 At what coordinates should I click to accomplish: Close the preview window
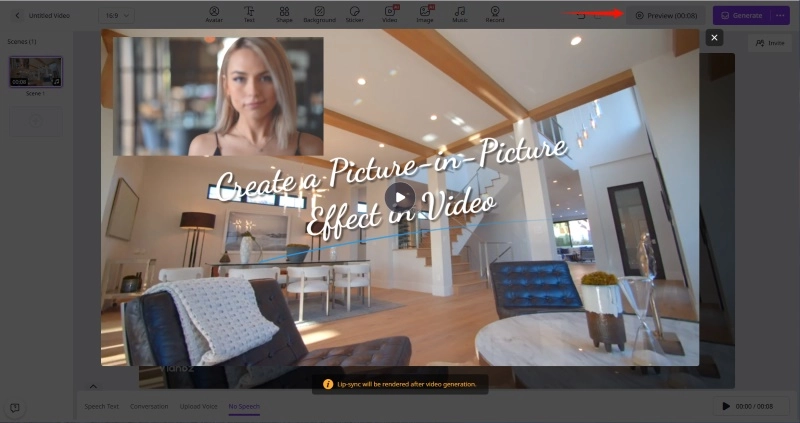[x=714, y=37]
